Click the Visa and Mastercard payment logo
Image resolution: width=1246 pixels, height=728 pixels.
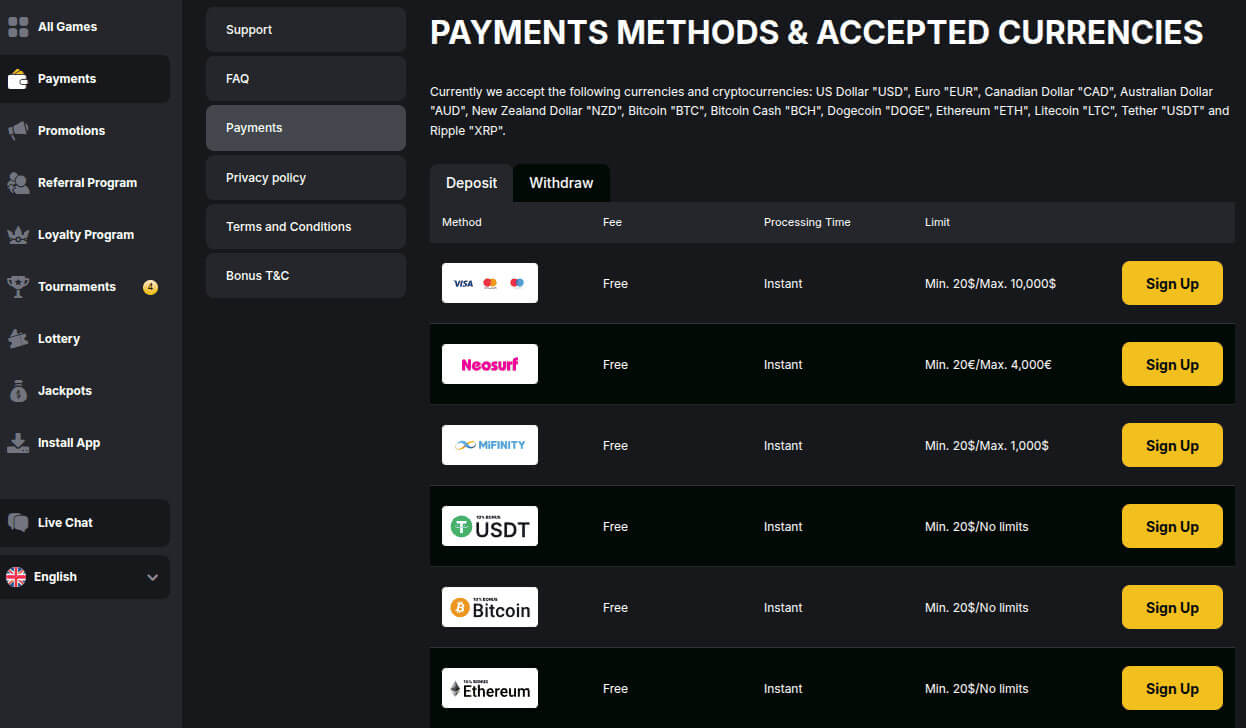click(489, 283)
